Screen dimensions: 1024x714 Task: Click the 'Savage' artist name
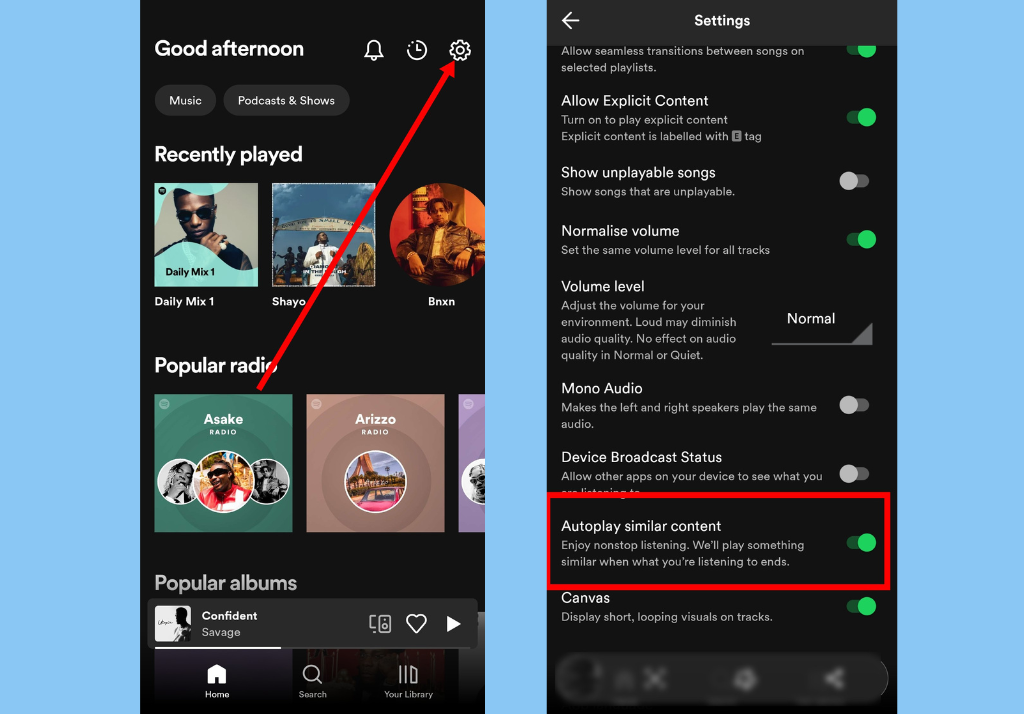coord(221,632)
